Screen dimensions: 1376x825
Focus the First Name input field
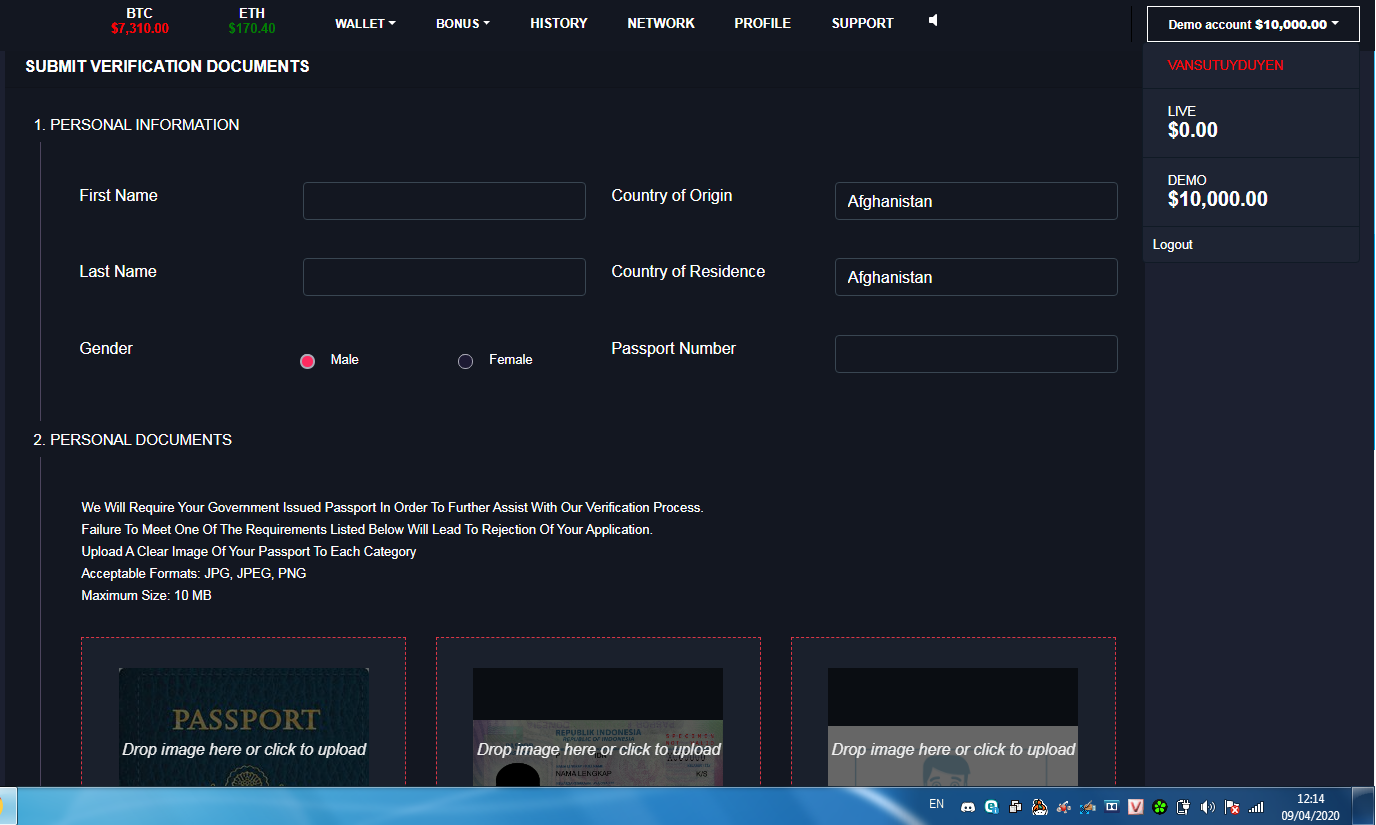pos(444,201)
